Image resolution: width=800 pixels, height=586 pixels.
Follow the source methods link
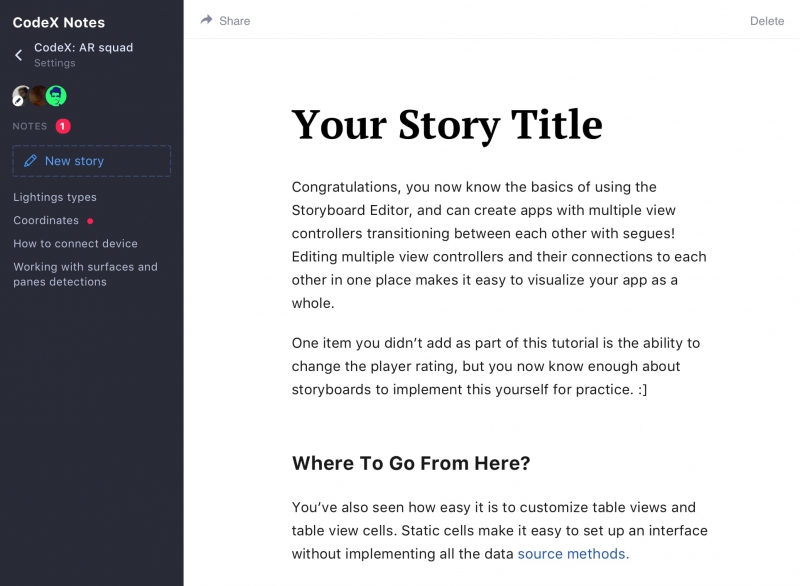coord(573,553)
